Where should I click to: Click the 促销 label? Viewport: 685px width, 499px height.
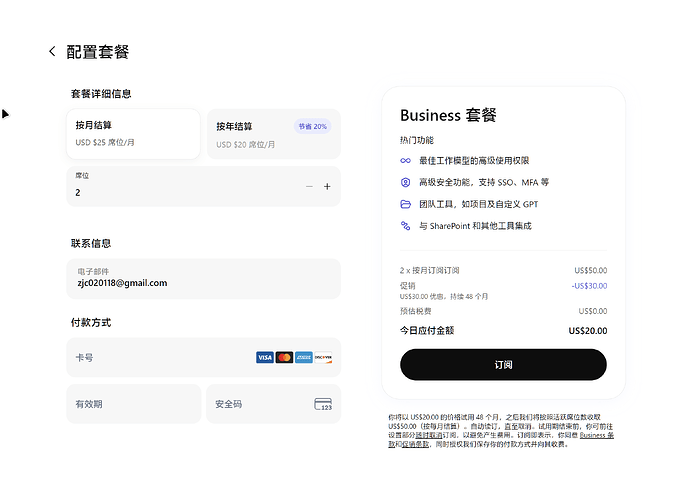(x=408, y=286)
